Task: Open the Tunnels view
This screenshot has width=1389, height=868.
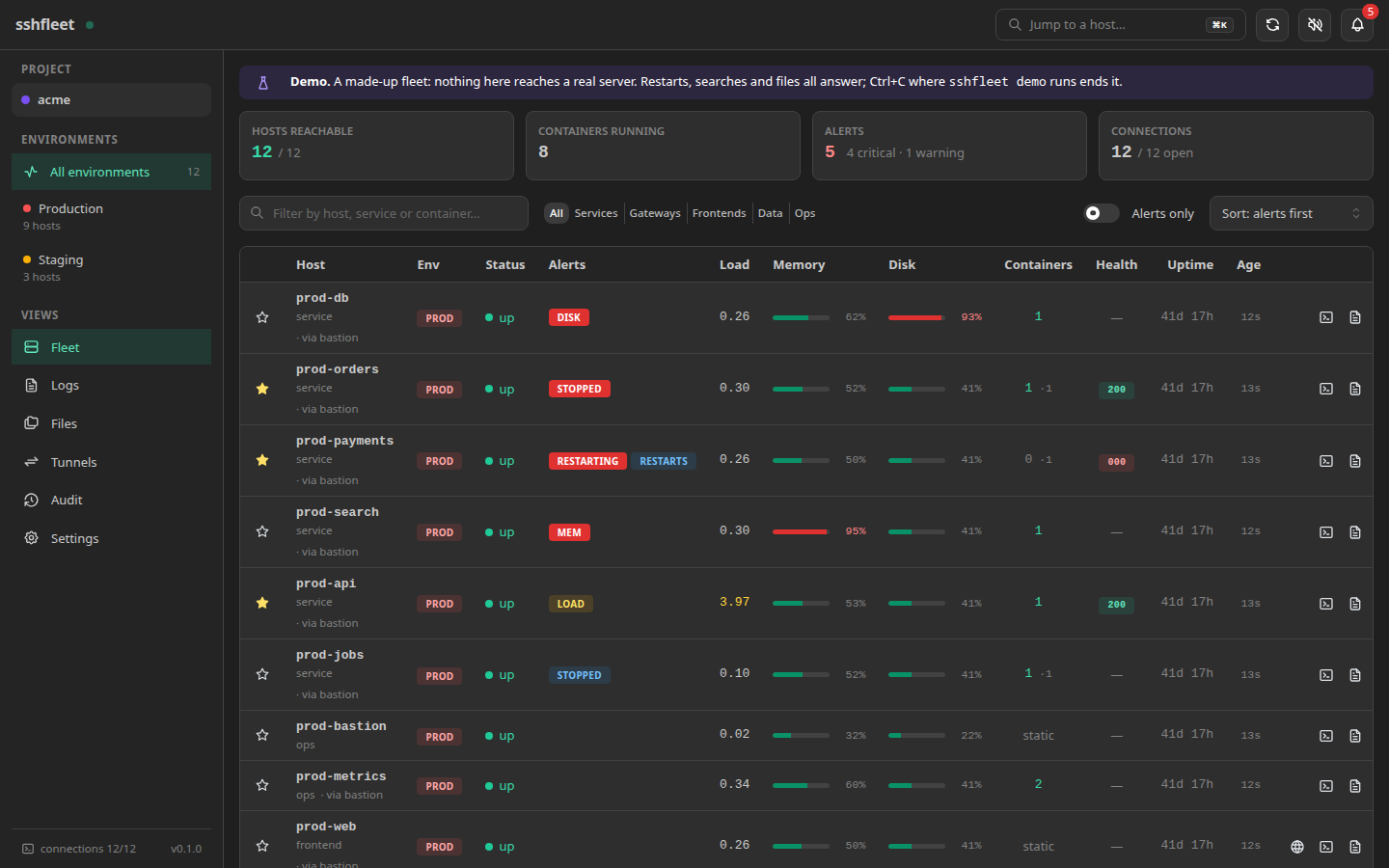Action: click(x=111, y=462)
